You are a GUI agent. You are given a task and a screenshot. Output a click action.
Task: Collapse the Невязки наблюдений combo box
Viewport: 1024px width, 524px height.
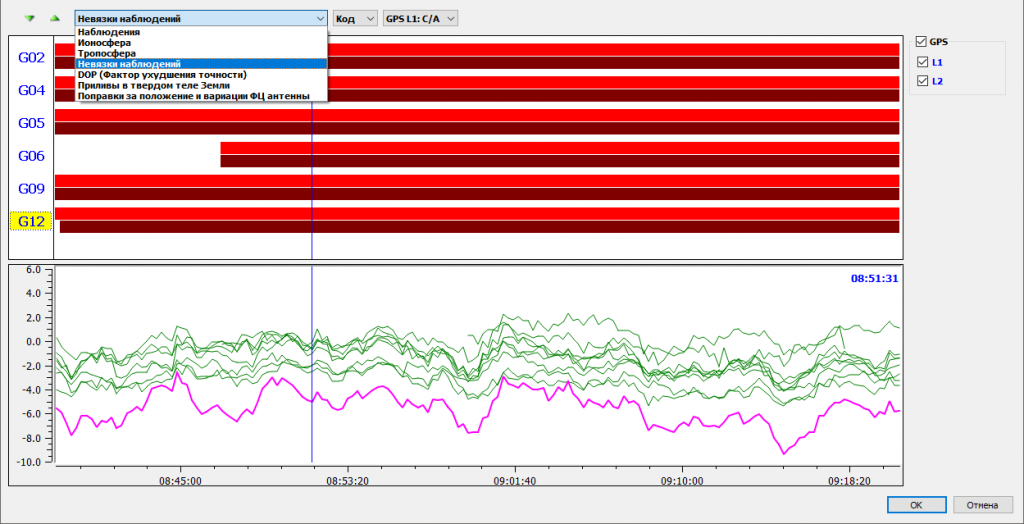319,18
